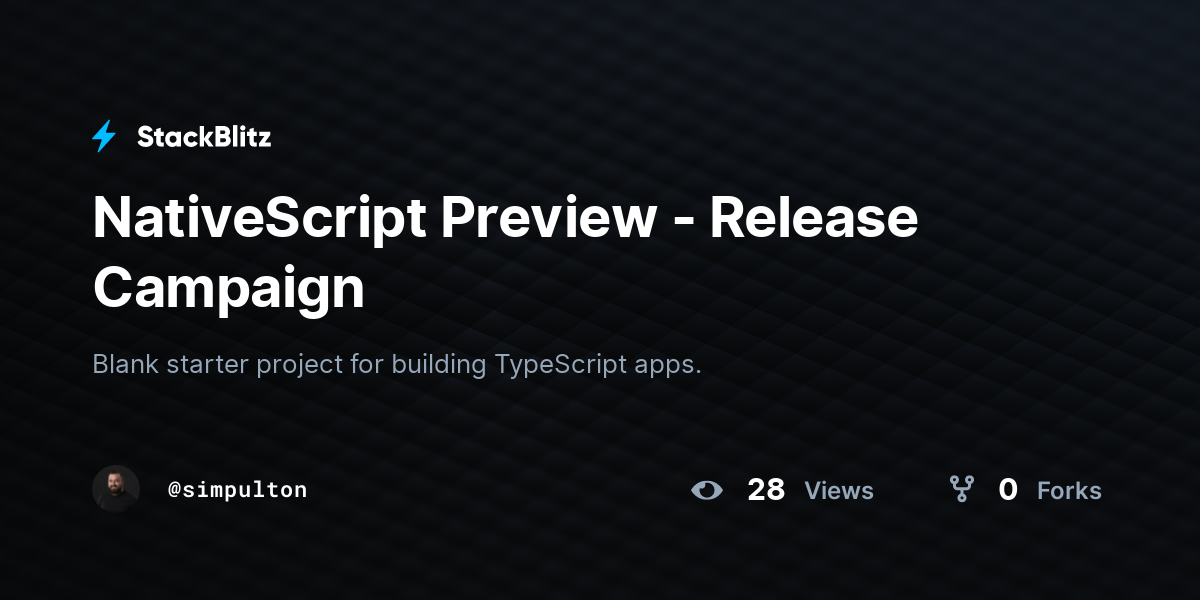Viewport: 1200px width, 600px height.
Task: Click the hyphen in the project title
Action: [684, 222]
